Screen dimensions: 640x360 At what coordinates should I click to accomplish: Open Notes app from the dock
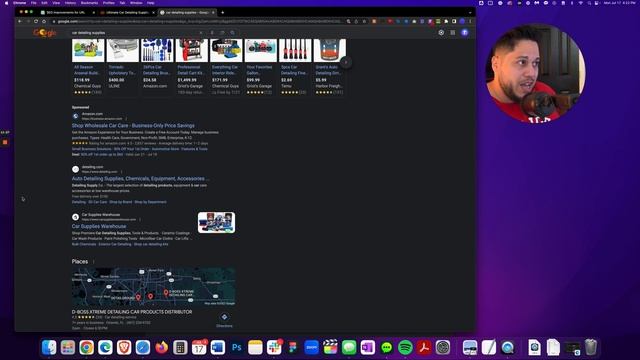point(255,347)
